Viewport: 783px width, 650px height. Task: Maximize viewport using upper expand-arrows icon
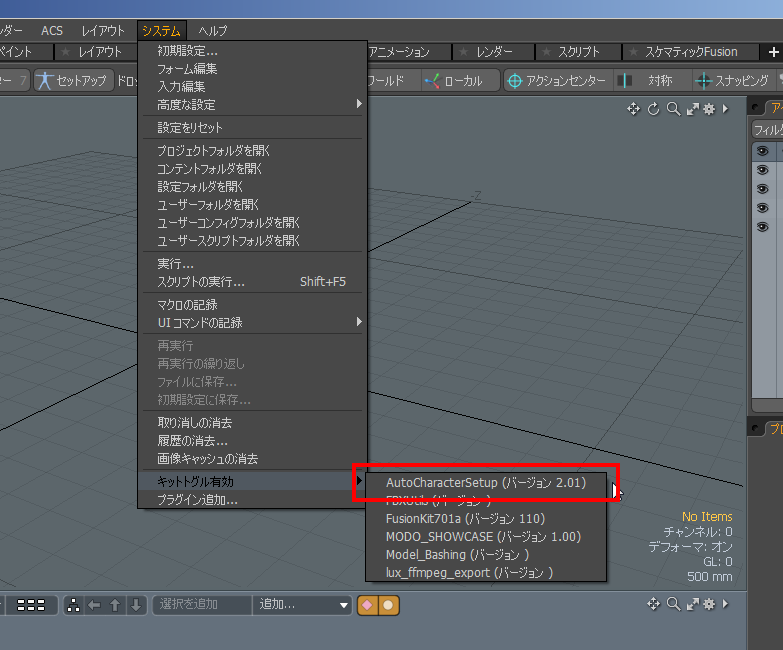(693, 109)
